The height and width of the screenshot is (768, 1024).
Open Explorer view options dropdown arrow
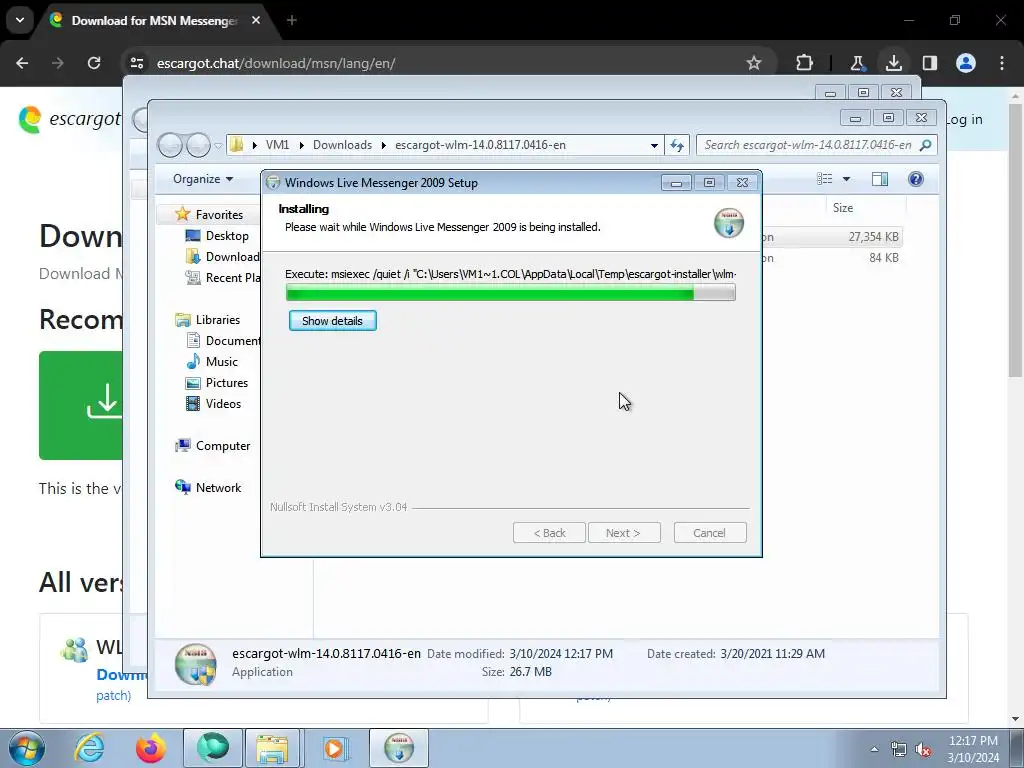[846, 179]
